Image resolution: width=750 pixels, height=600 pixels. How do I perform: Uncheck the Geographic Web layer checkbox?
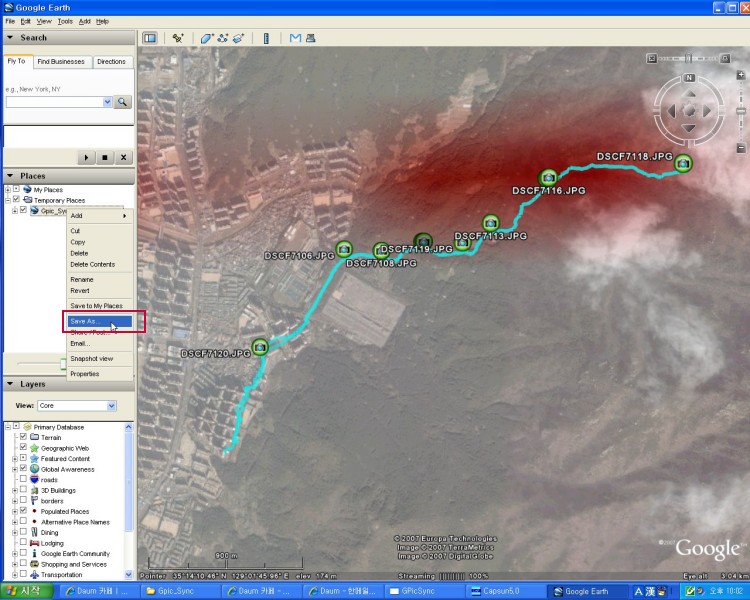pyautogui.click(x=23, y=447)
